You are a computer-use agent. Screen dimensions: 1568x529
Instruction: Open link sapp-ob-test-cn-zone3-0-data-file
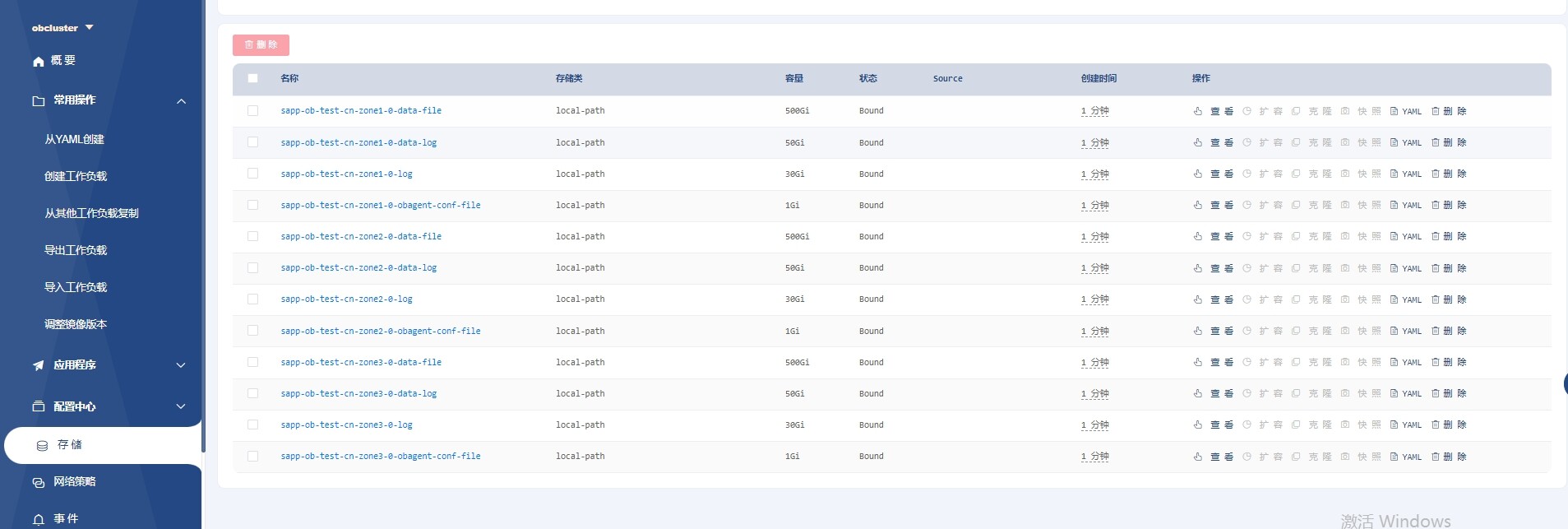coord(361,362)
